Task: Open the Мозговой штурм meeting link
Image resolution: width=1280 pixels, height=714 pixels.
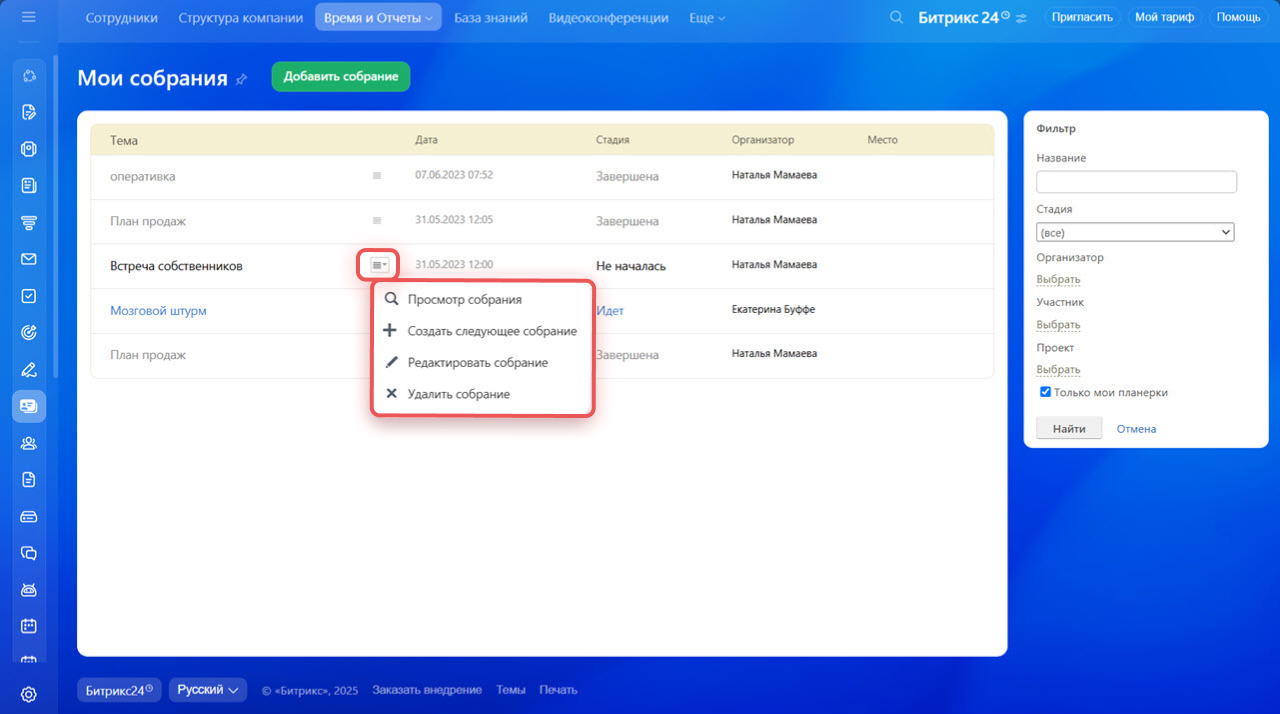Action: (x=158, y=311)
